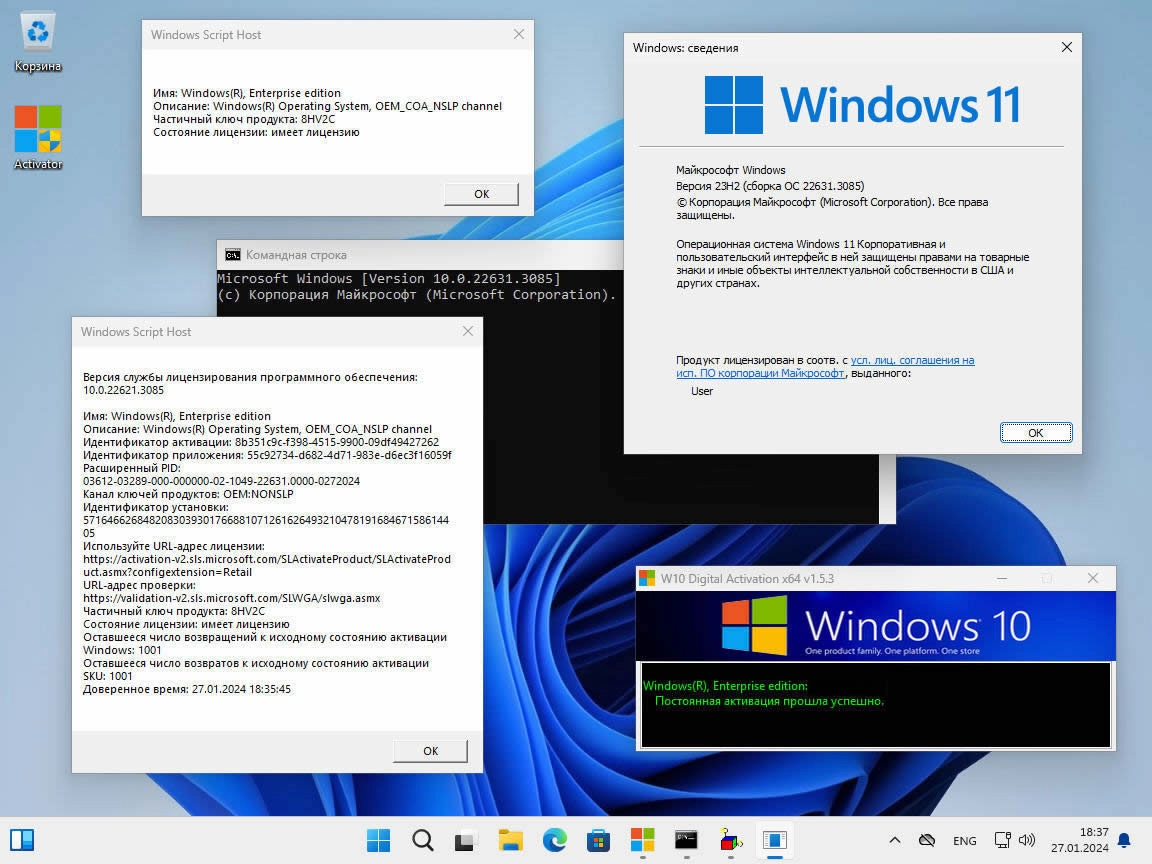The image size is (1152, 864).
Task: Click the trusted time 27.01.2024 18:35:45 line
Action: pyautogui.click(x=187, y=689)
